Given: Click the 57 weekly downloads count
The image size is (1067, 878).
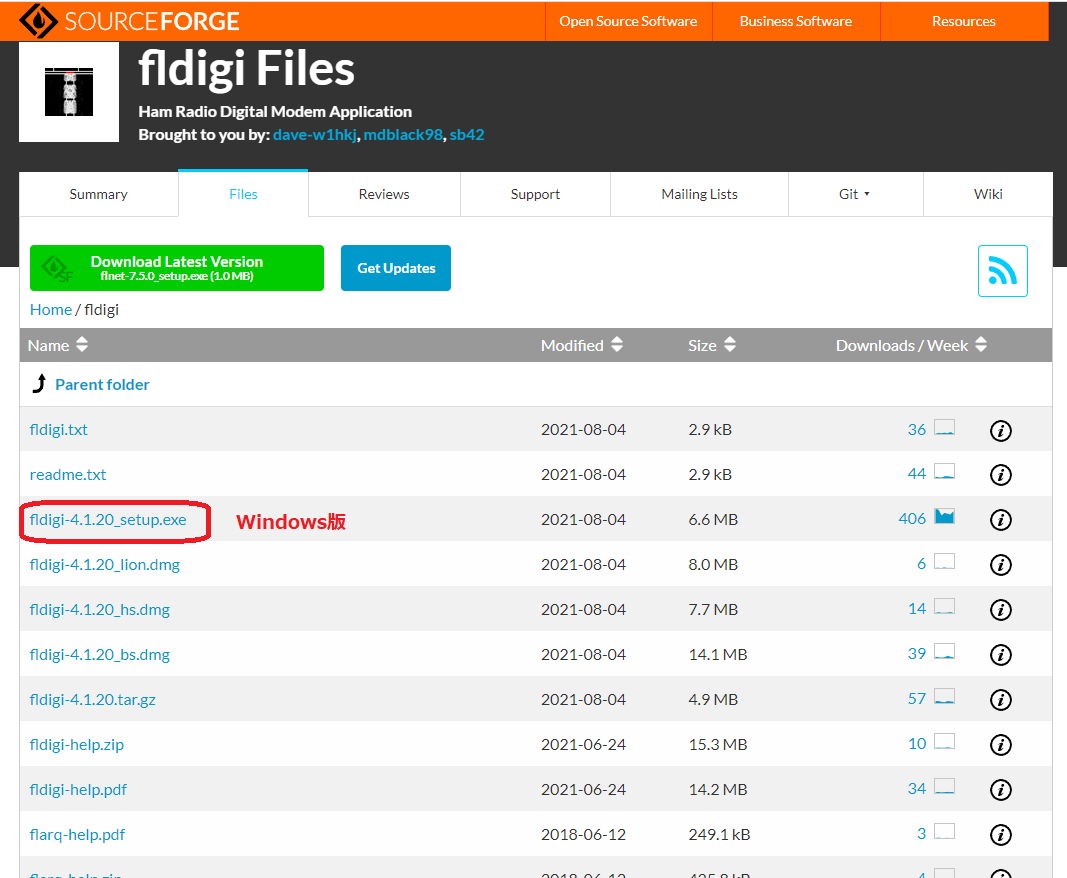Looking at the screenshot, I should [917, 698].
